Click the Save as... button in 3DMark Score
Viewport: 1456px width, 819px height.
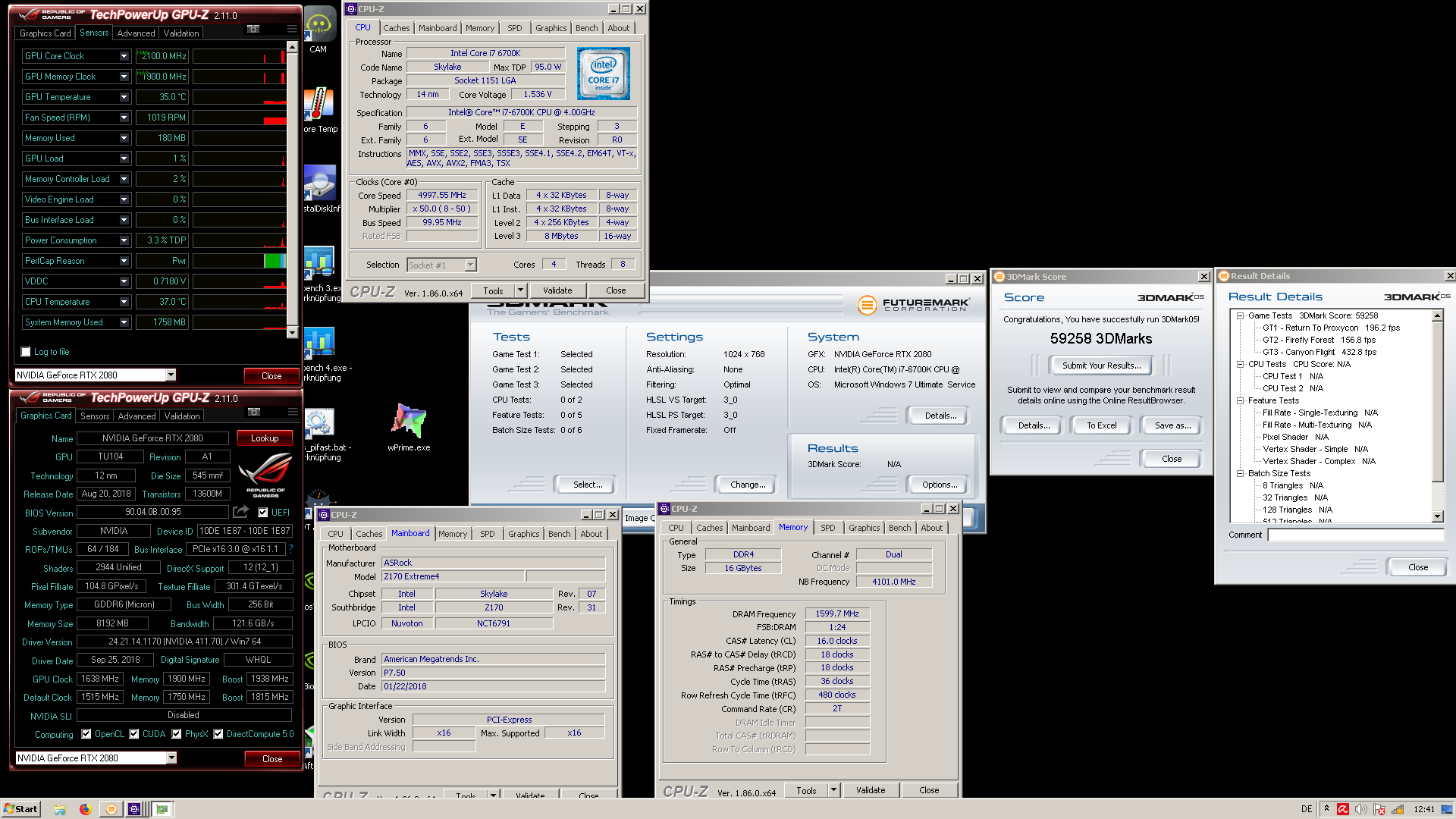1172,425
